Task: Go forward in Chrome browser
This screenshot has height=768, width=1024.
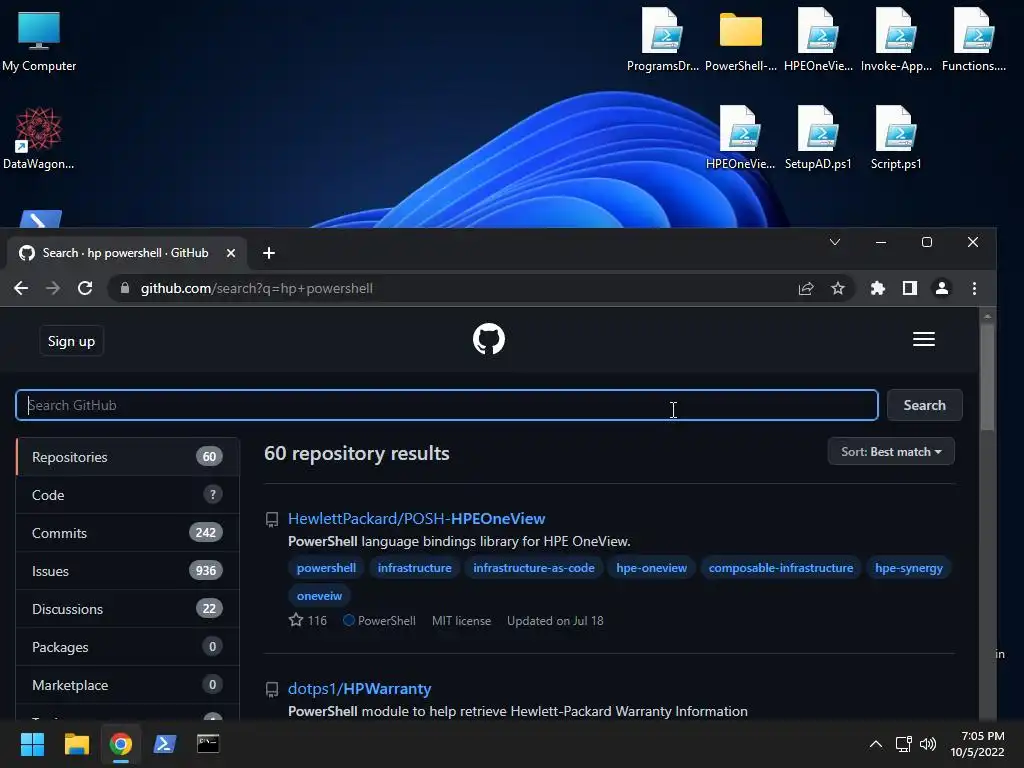Action: coord(53,288)
